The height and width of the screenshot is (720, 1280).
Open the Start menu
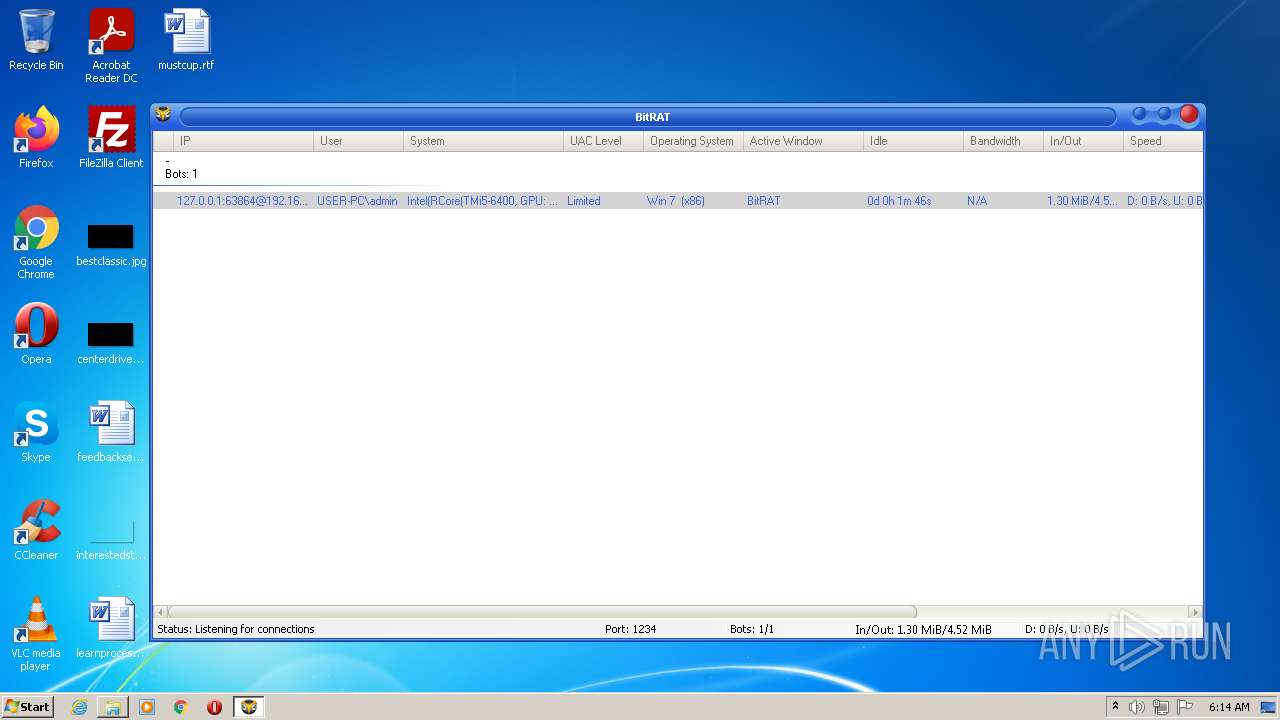click(27, 707)
